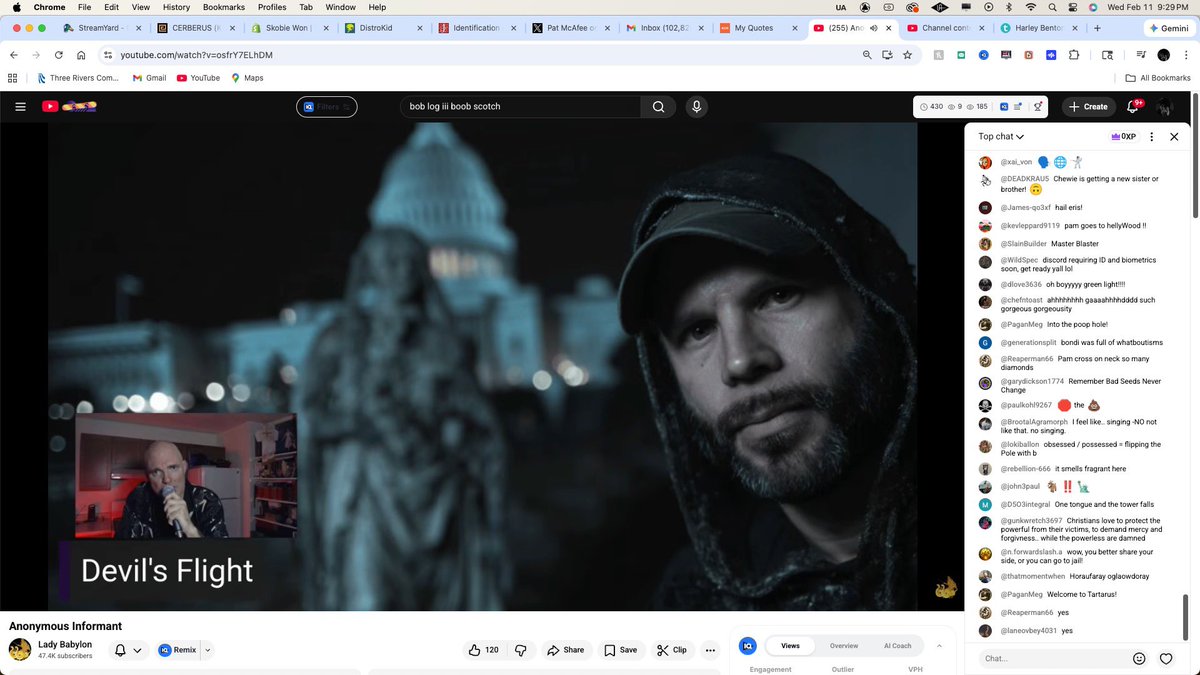Open new browser tab with plus

1098,28
